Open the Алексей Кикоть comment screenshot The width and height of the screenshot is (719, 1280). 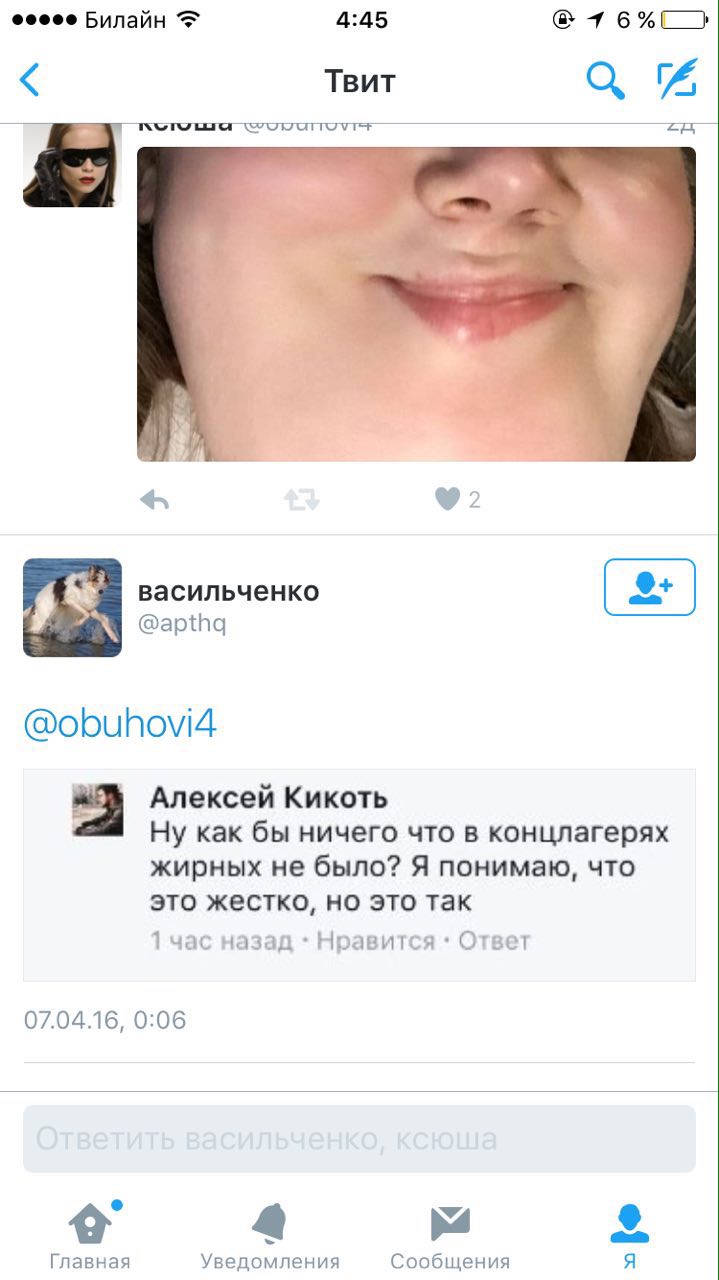point(359,875)
